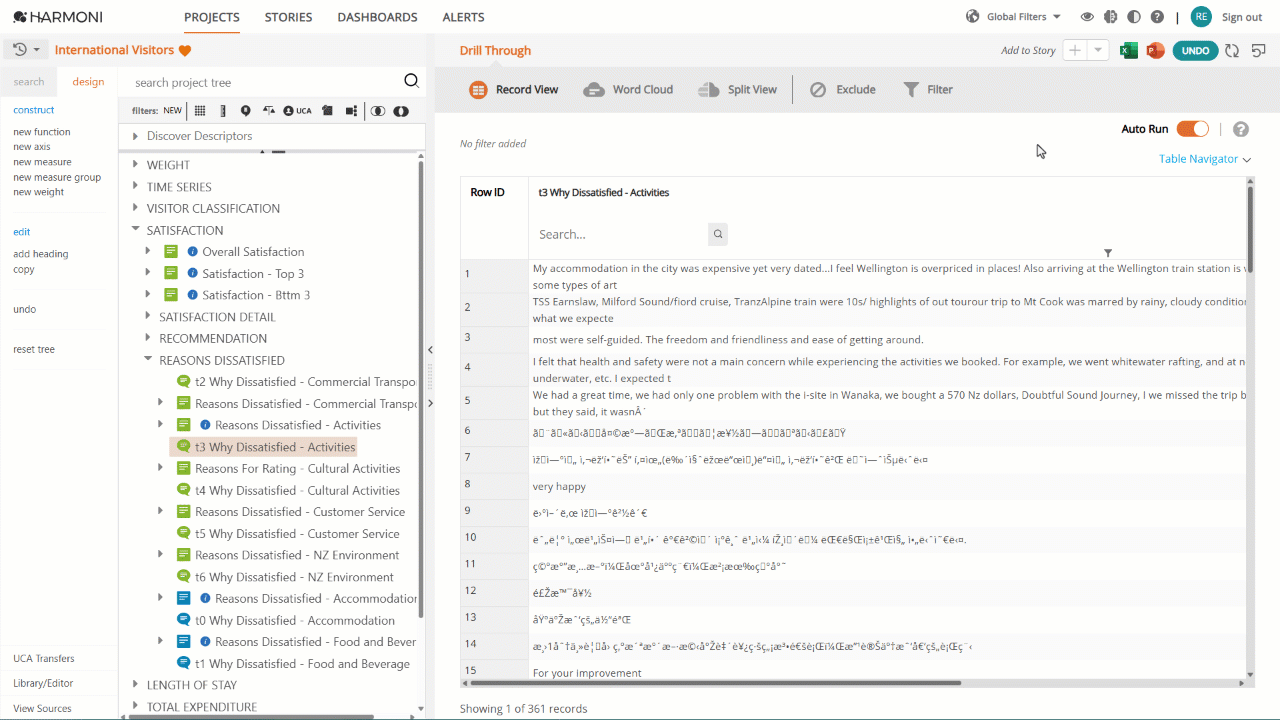Click the Sign out link
Screen dimensions: 1280x720
pyautogui.click(x=1242, y=17)
